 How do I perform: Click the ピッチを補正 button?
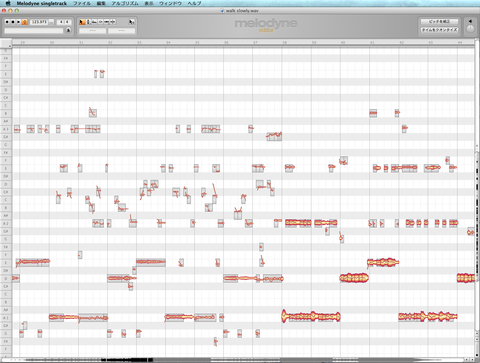tap(439, 21)
